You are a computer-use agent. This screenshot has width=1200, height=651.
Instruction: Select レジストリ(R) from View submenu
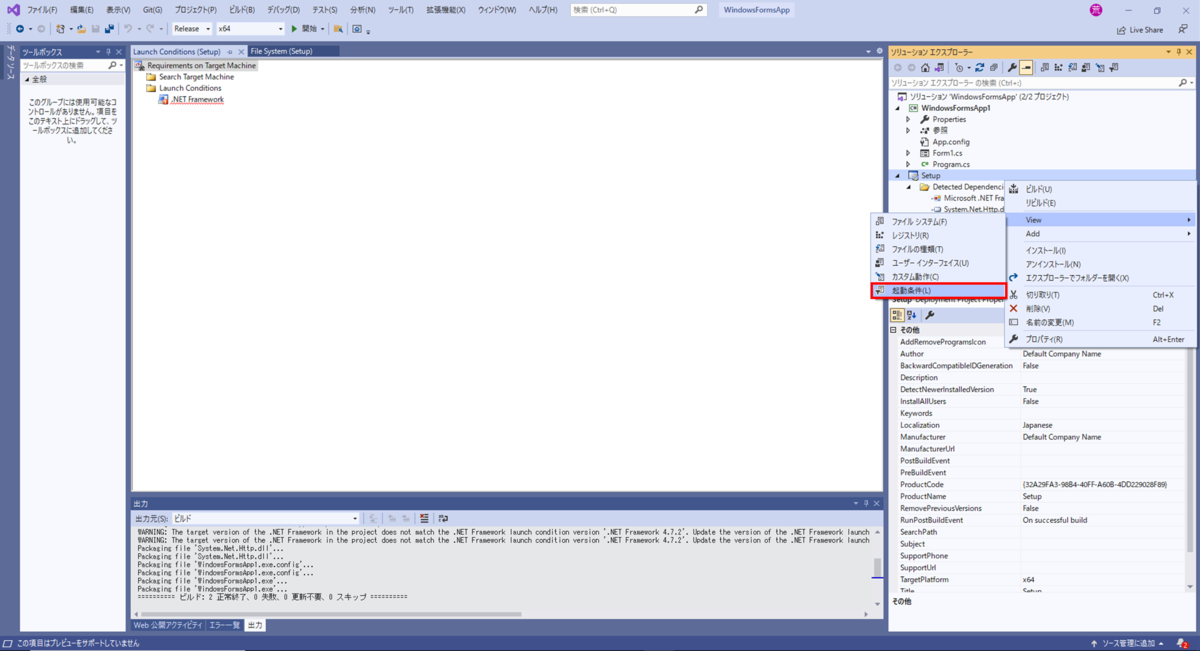(938, 235)
